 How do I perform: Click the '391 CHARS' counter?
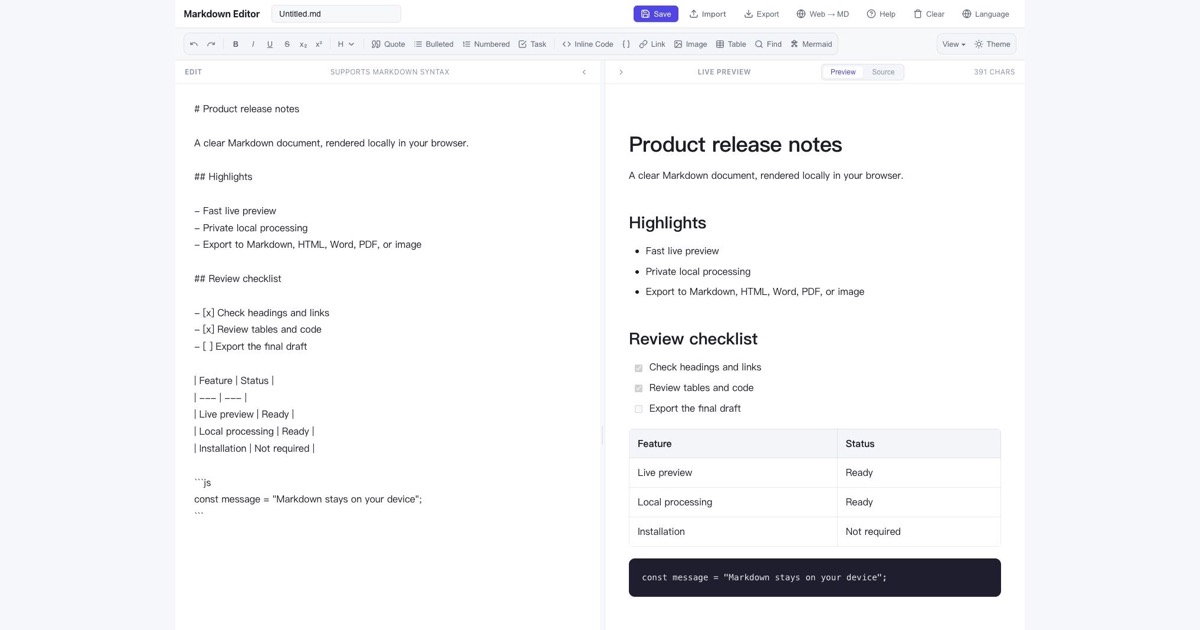(994, 72)
